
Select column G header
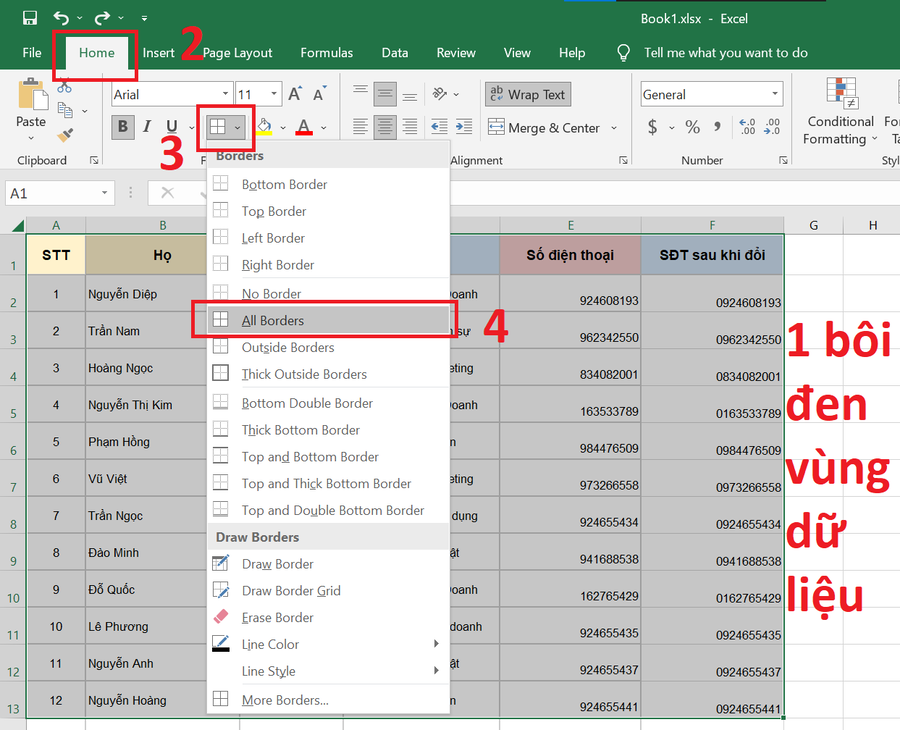coord(813,225)
